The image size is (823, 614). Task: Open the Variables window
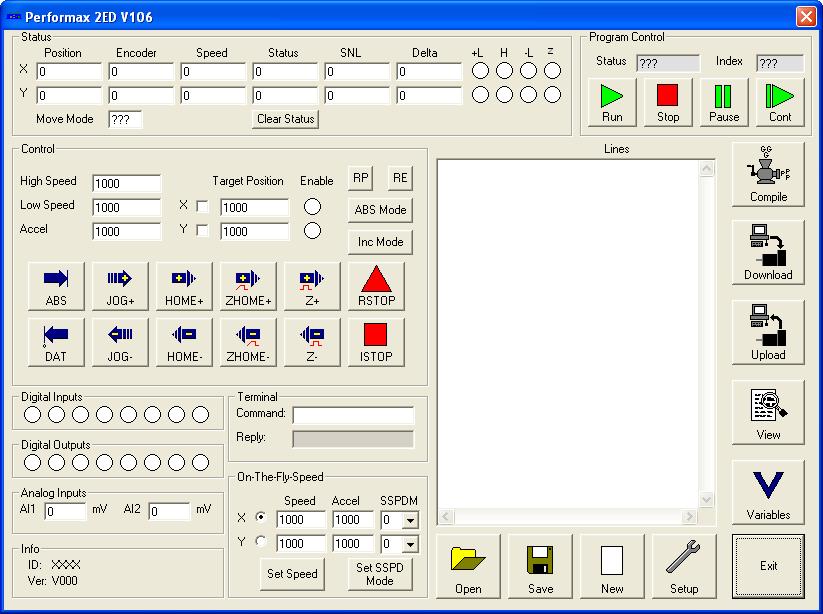click(768, 492)
